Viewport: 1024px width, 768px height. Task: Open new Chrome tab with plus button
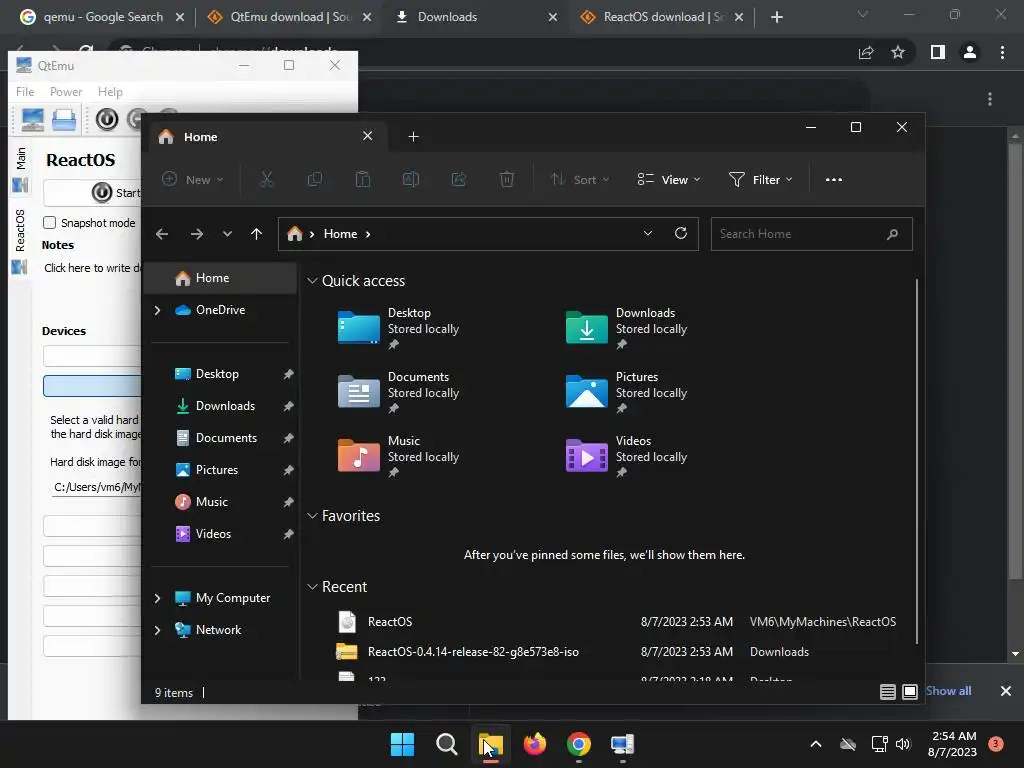776,17
